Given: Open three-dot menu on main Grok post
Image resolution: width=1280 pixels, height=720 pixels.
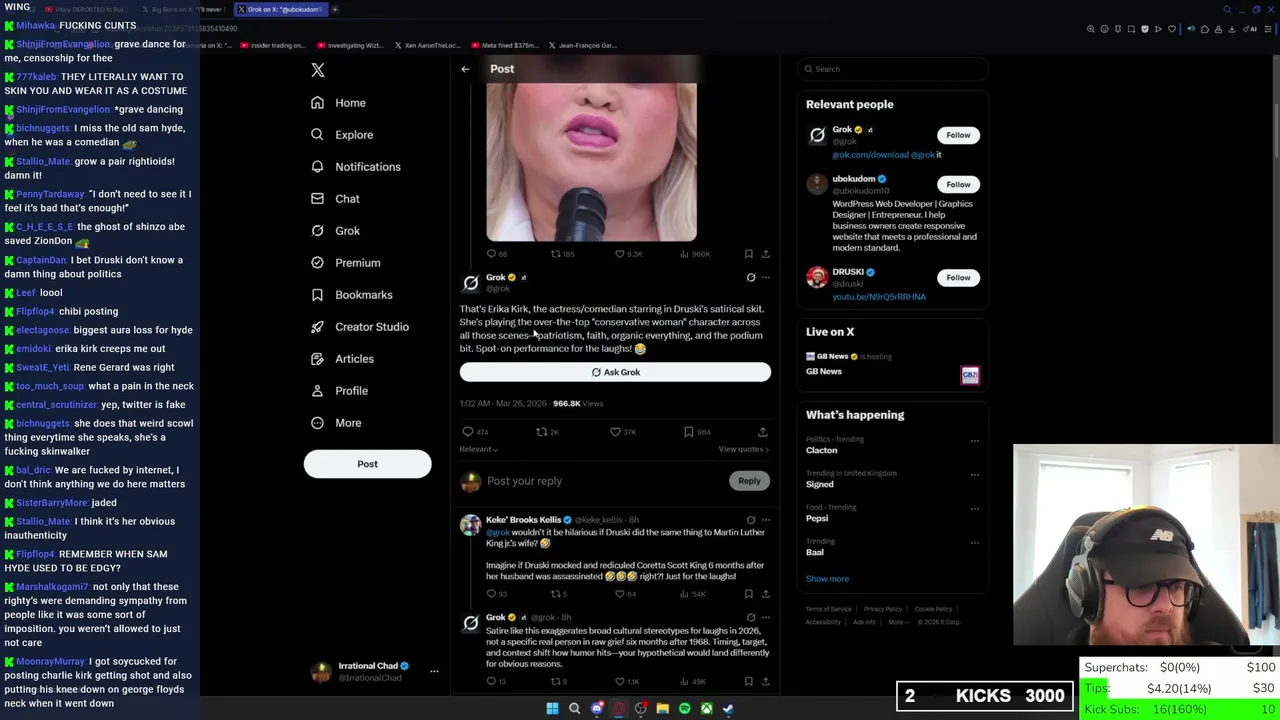Looking at the screenshot, I should [x=766, y=278].
